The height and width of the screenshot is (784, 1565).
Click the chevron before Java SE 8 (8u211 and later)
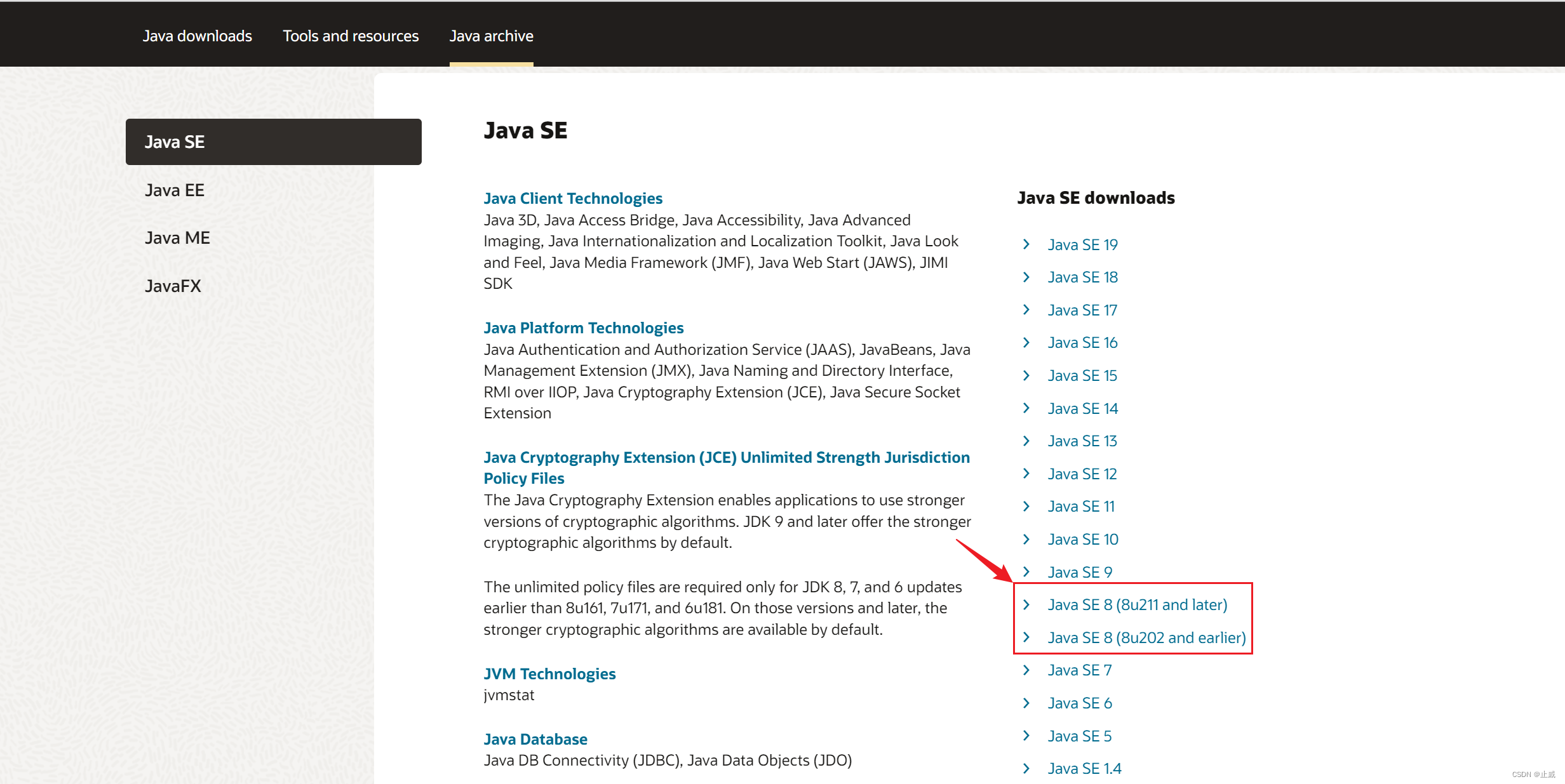[x=1026, y=604]
